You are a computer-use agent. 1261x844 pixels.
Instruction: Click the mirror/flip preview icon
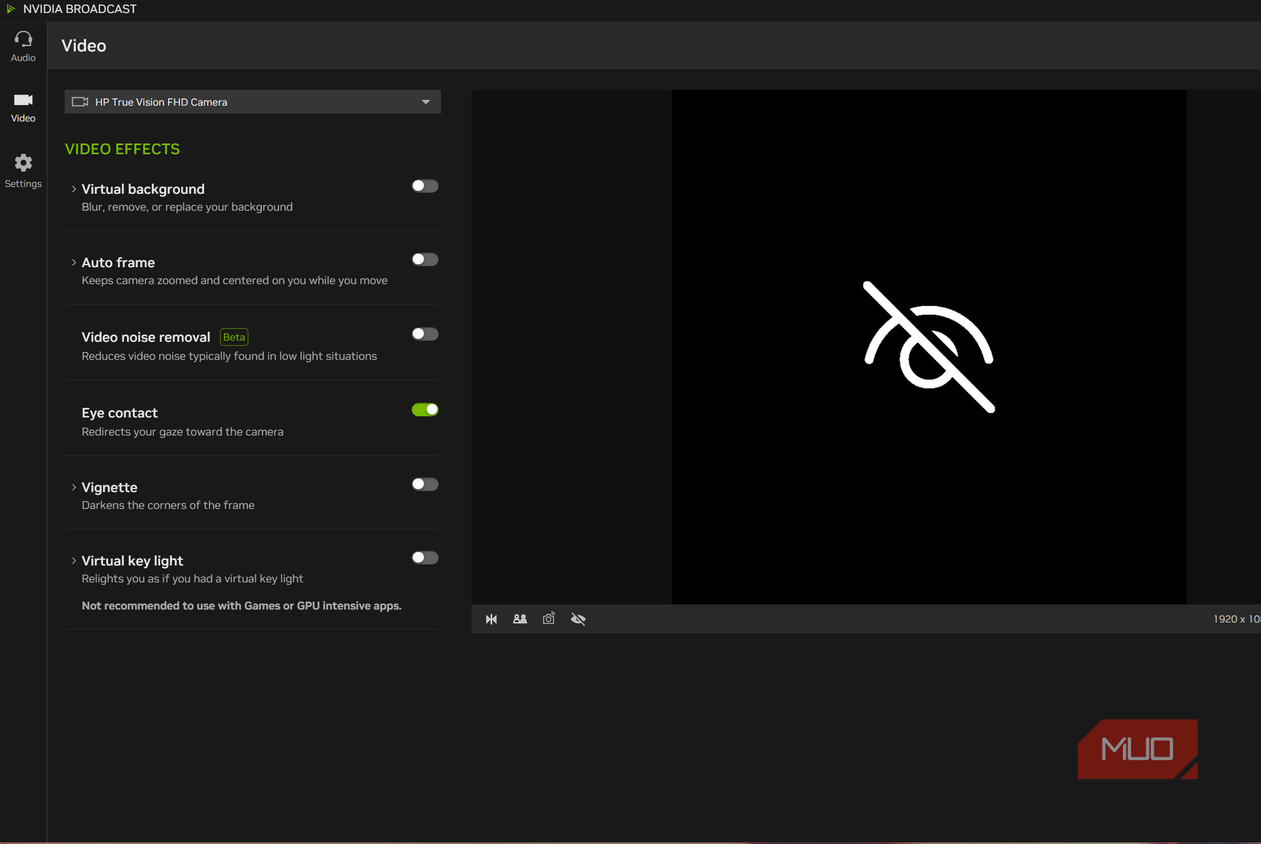(491, 619)
